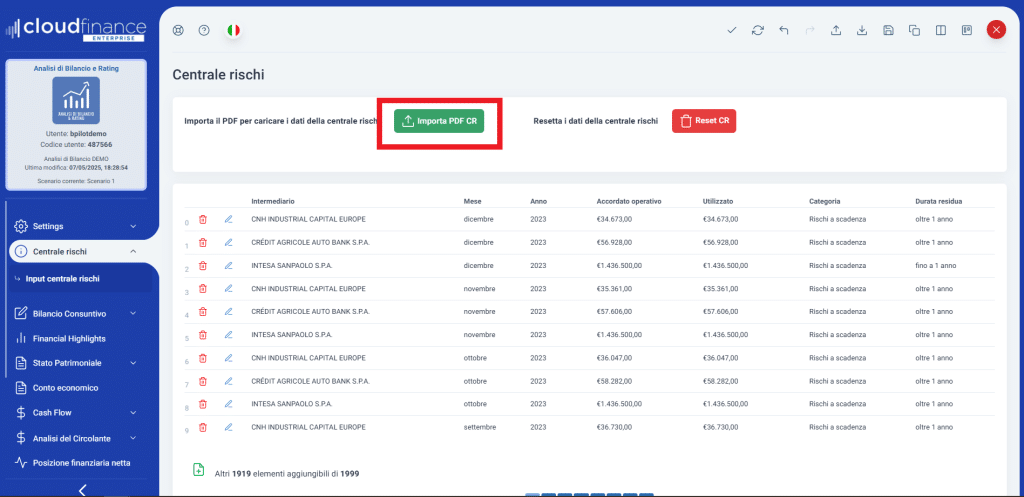Click the Utilizzato column header
Viewport: 1024px width, 497px height.
click(717, 201)
